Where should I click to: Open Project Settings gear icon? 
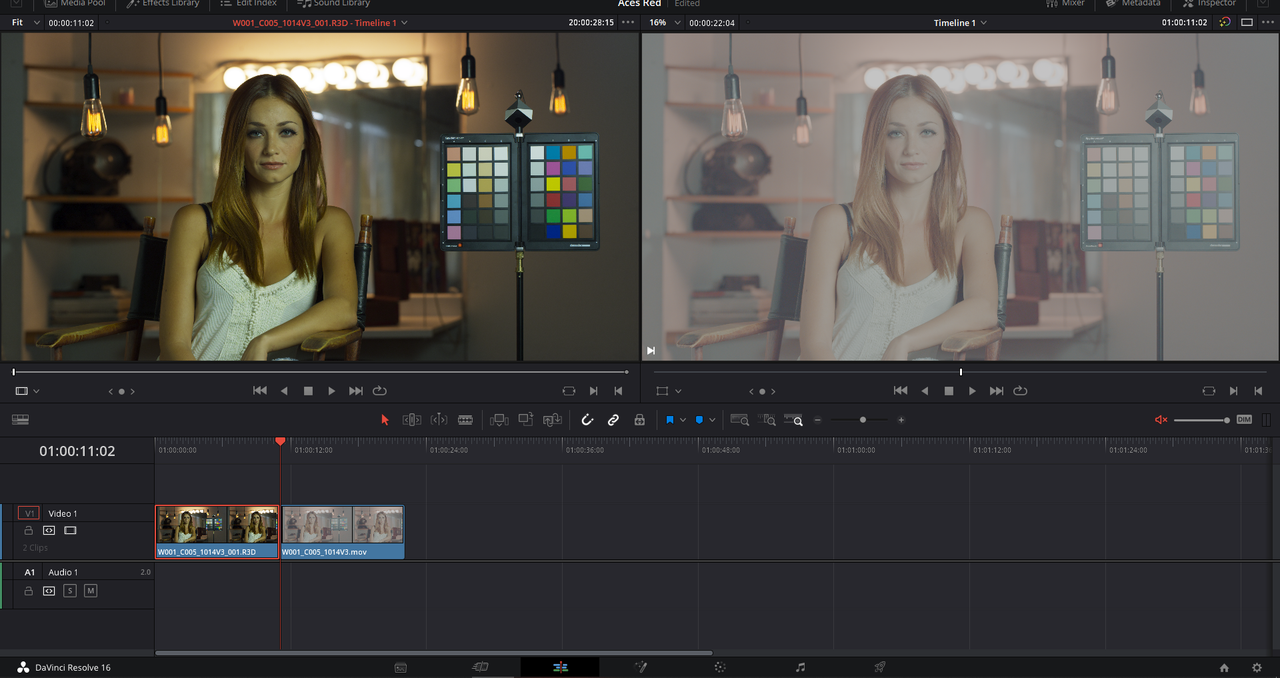point(1257,667)
